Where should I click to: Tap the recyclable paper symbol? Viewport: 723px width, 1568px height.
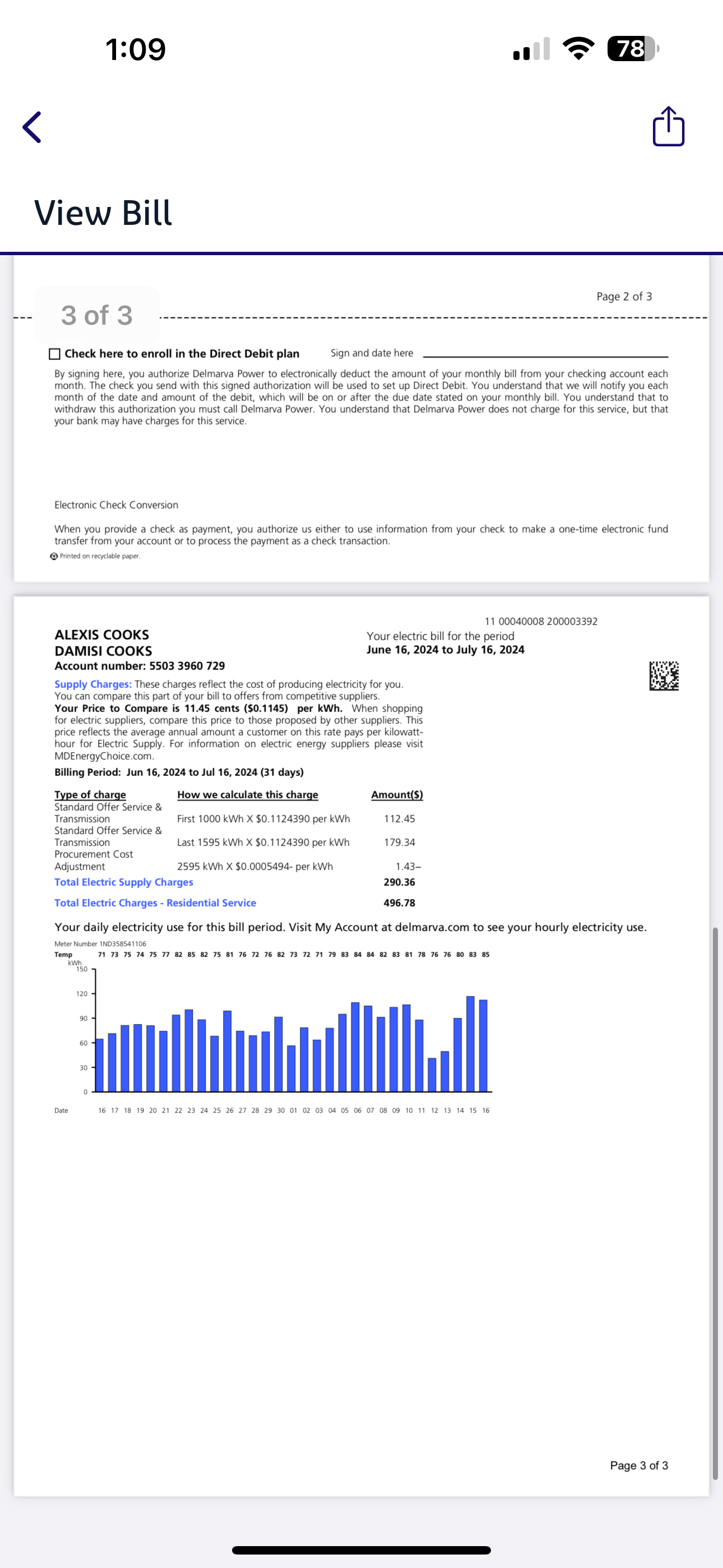coord(54,556)
